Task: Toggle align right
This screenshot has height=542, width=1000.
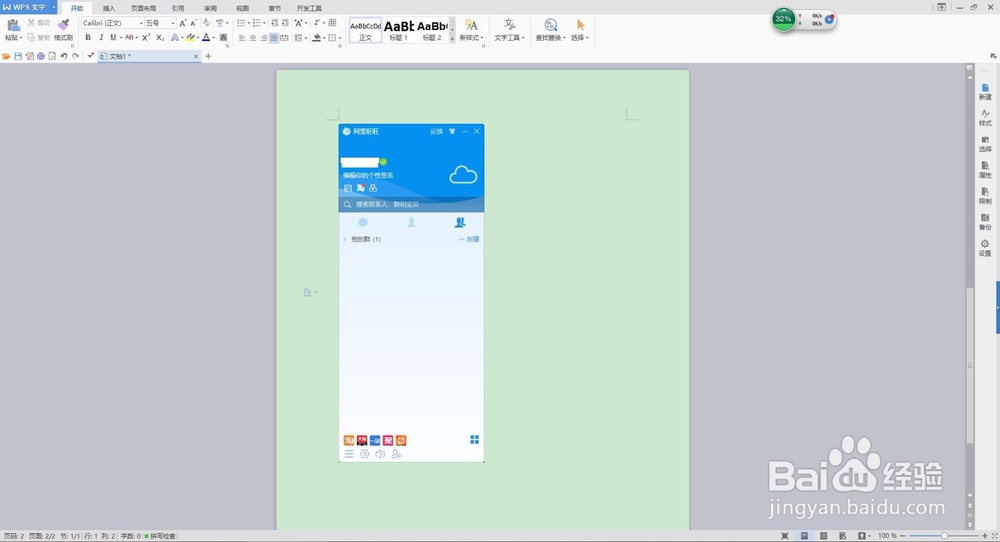Action: point(263,38)
